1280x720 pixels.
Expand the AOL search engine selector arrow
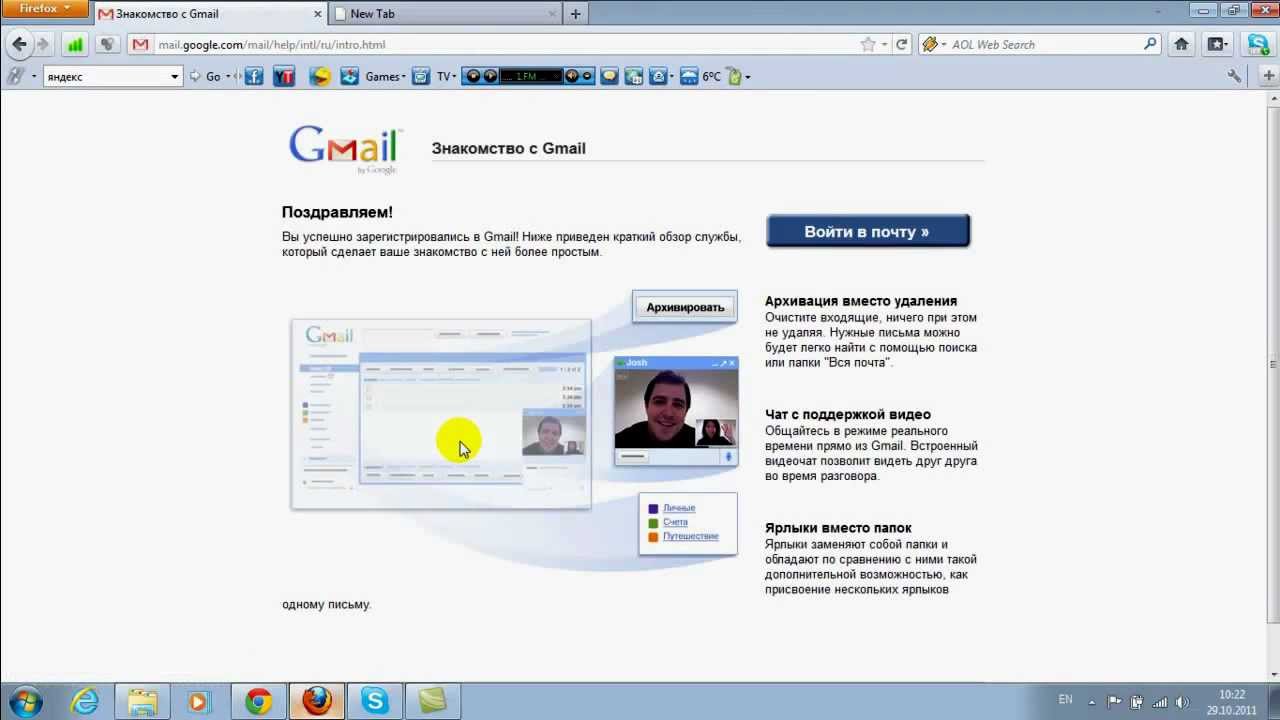[943, 45]
